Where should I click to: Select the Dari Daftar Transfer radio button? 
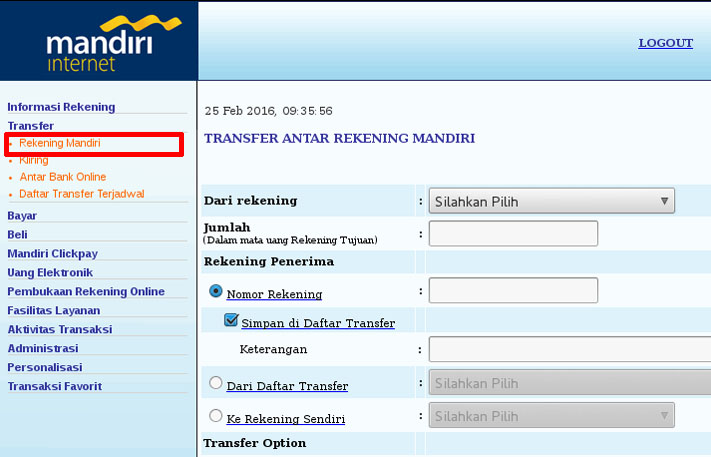tap(216, 383)
